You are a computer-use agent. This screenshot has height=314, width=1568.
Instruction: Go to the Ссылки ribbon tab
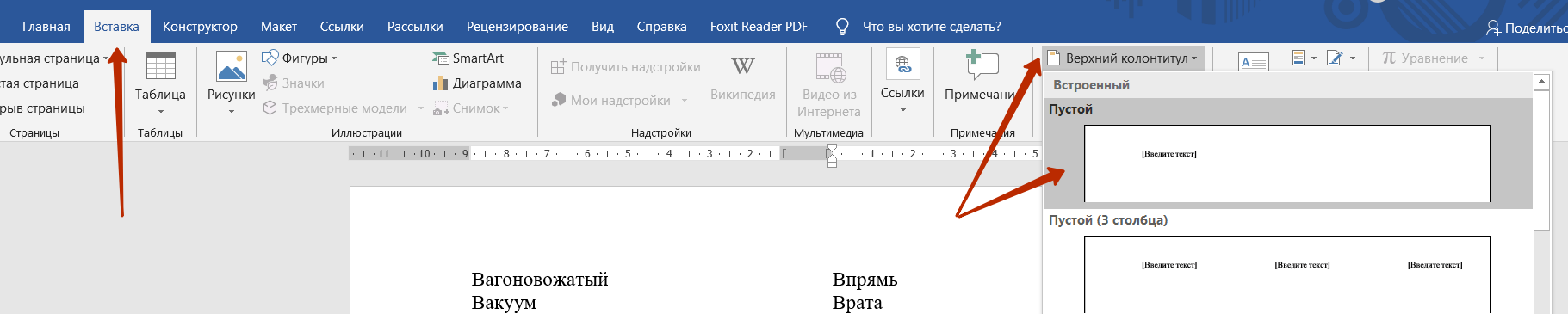pos(342,27)
